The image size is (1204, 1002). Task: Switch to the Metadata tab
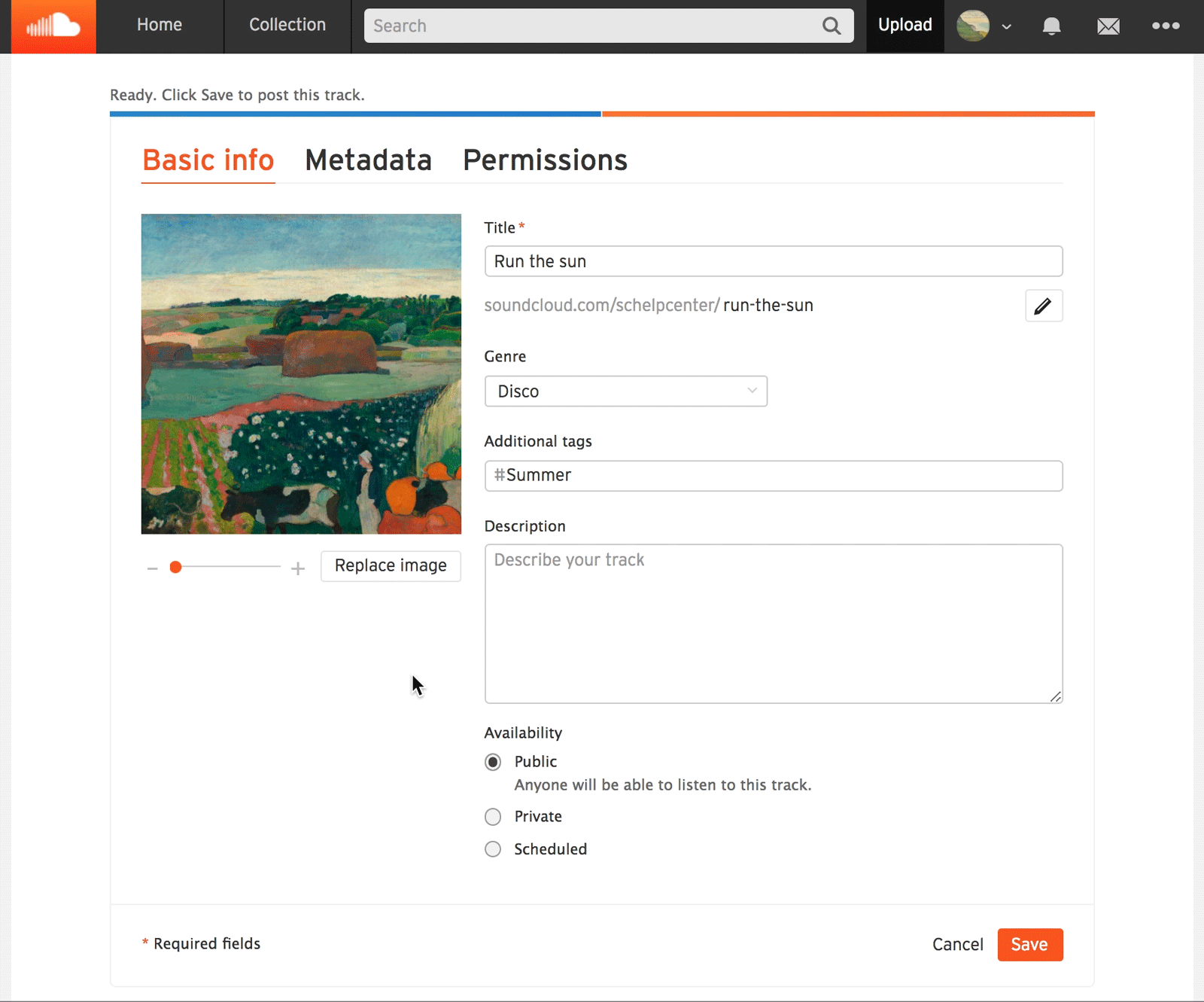[x=369, y=160]
